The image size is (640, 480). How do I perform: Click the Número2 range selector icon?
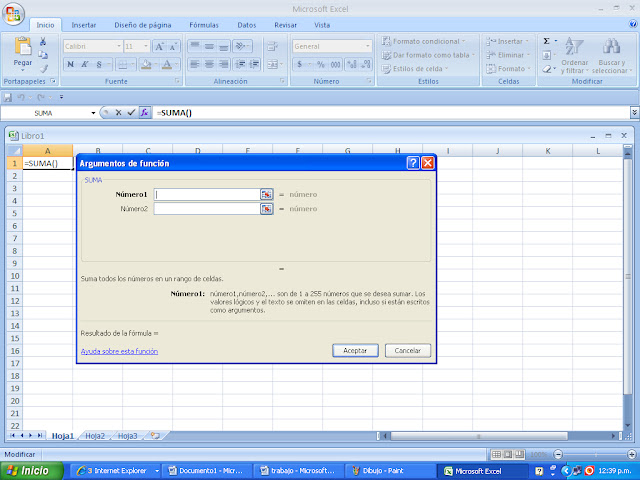[x=267, y=209]
